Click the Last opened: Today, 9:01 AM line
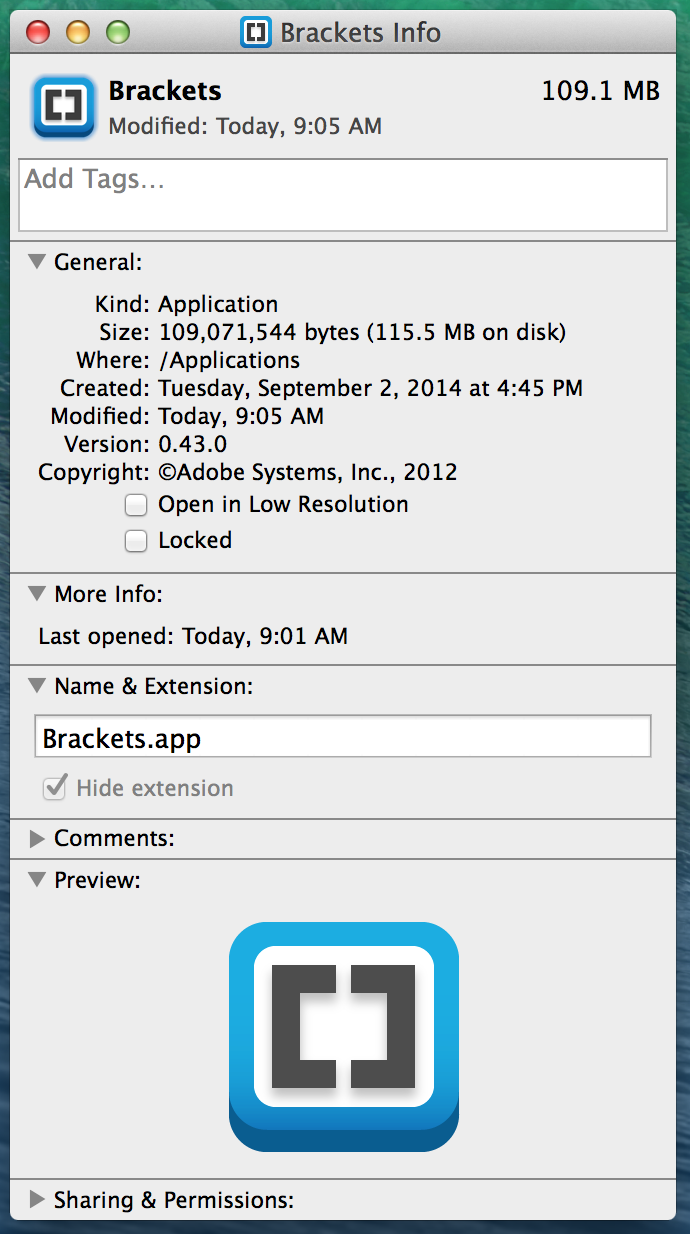 (x=193, y=636)
